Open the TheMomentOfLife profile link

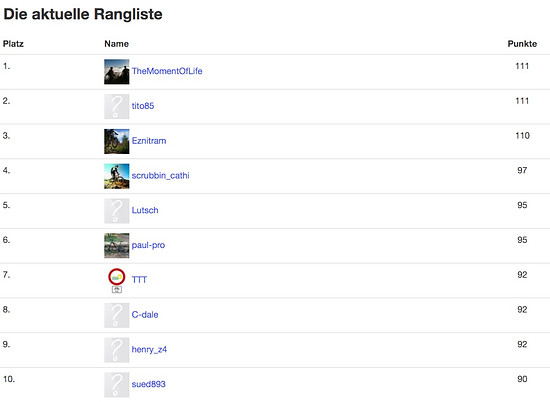coord(167,71)
